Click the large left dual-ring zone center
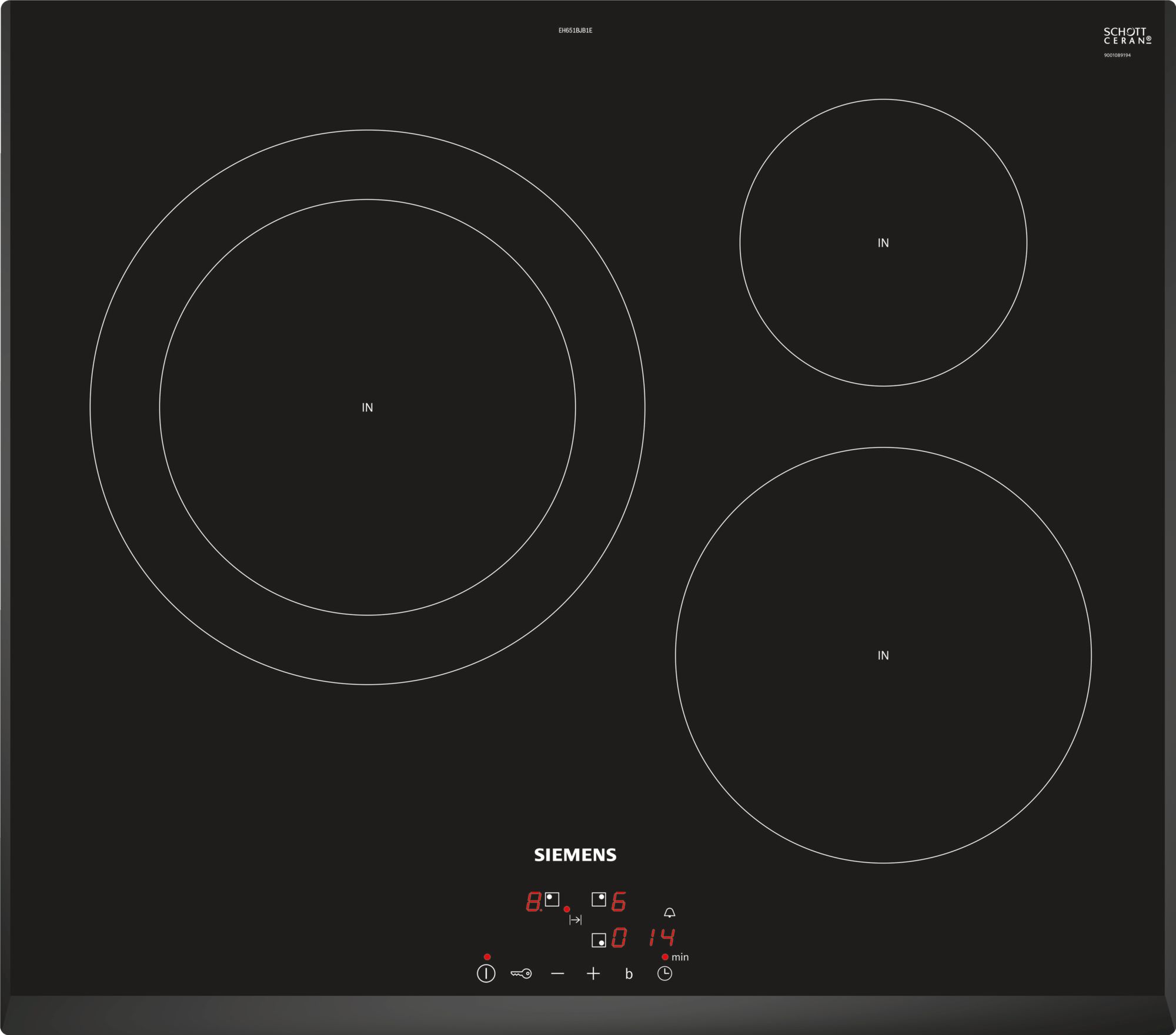1176x1035 pixels. click(x=367, y=407)
